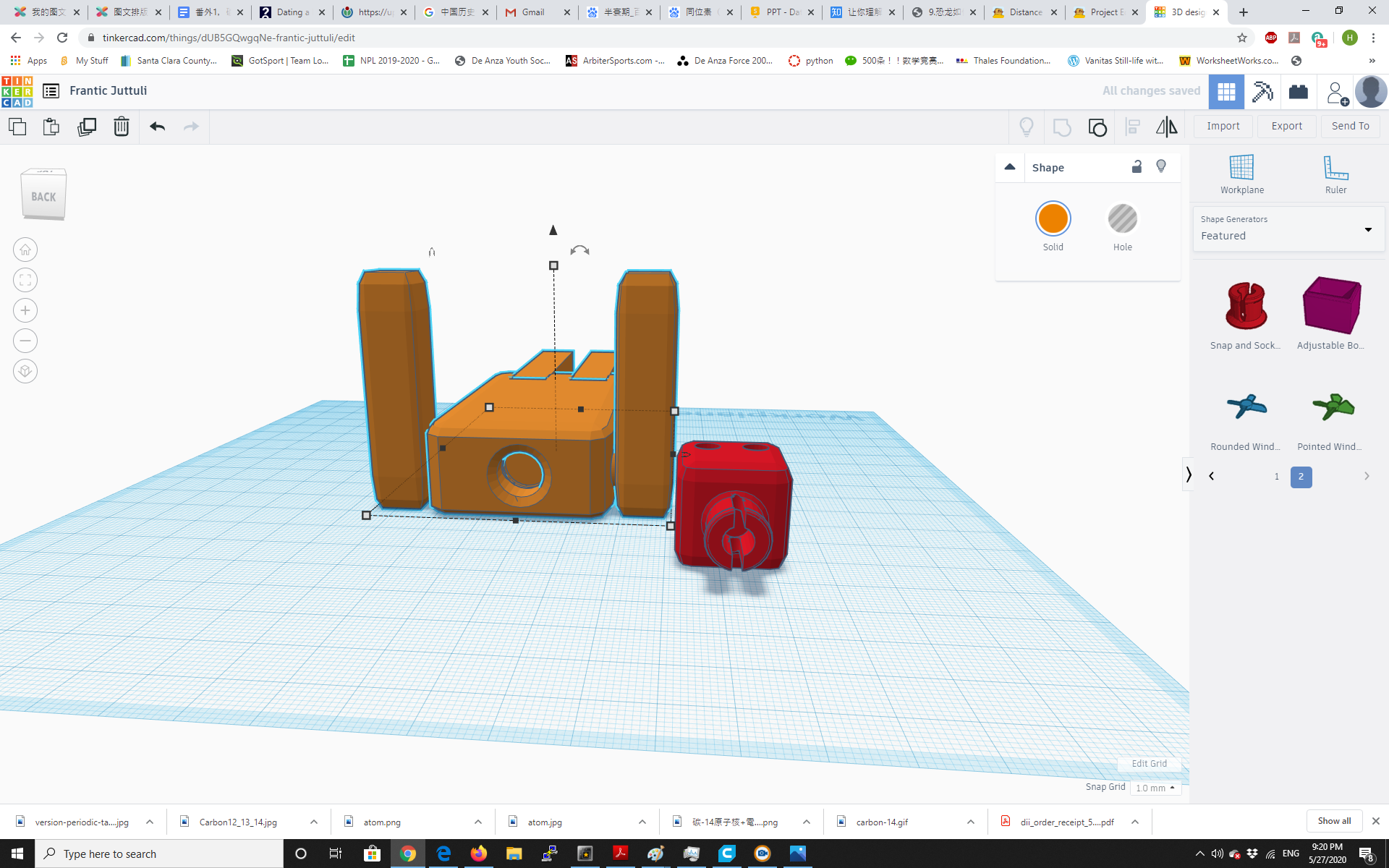The height and width of the screenshot is (868, 1389).
Task: Delete selected shape with trash icon
Action: click(122, 127)
